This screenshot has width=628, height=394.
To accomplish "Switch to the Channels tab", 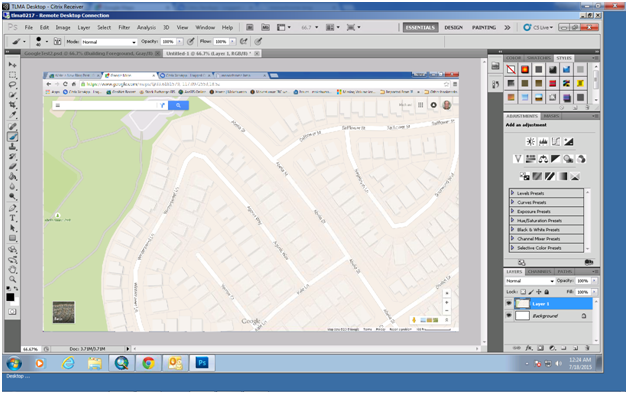I will tap(539, 271).
